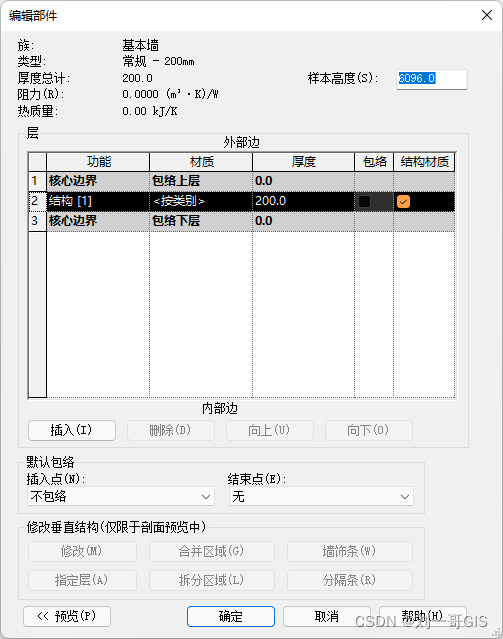Open the 结束点 dropdown showing 无

point(321,496)
